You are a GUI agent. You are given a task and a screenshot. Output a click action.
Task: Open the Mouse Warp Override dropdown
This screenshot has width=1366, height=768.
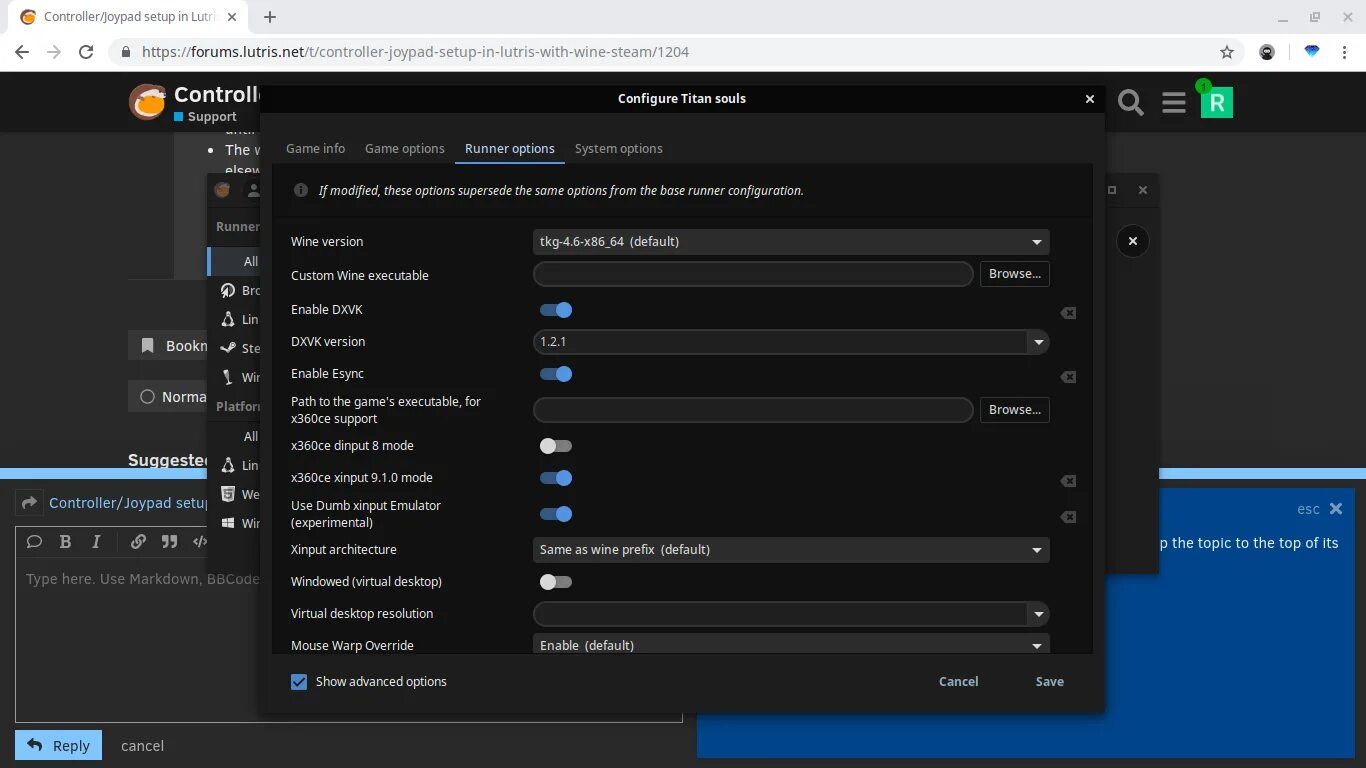click(791, 644)
